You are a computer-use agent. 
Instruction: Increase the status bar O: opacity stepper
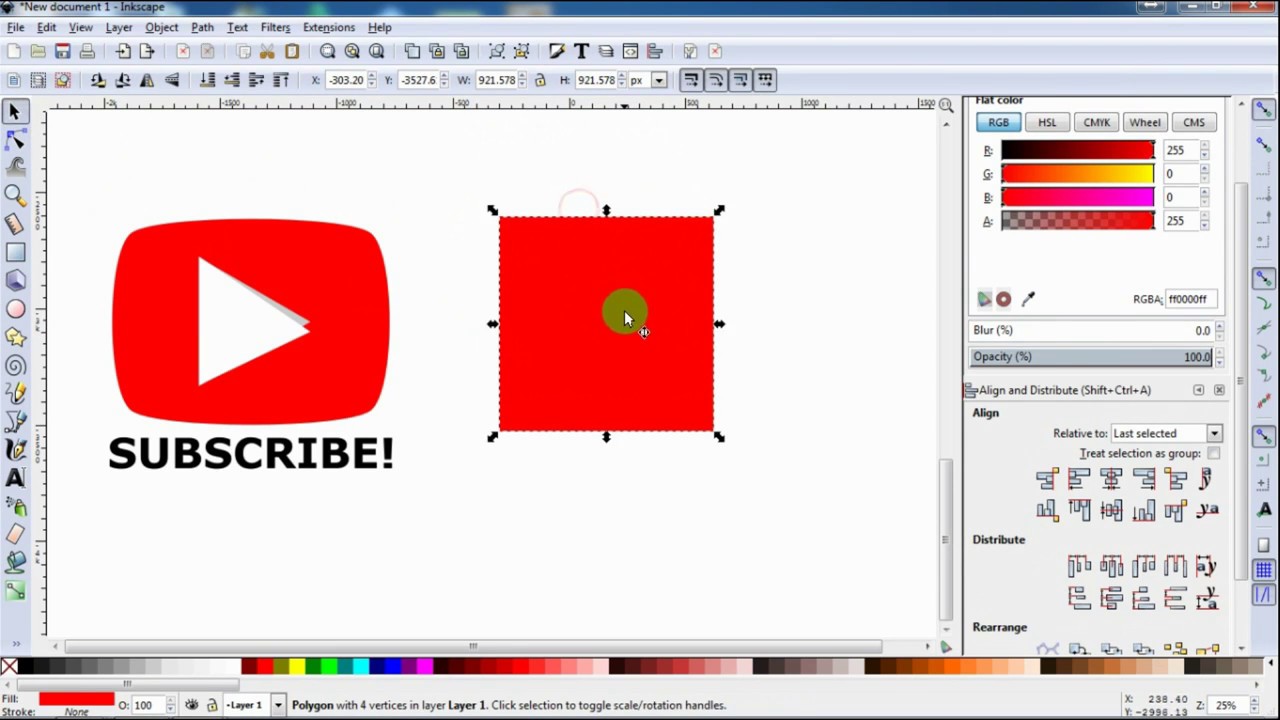(170, 701)
